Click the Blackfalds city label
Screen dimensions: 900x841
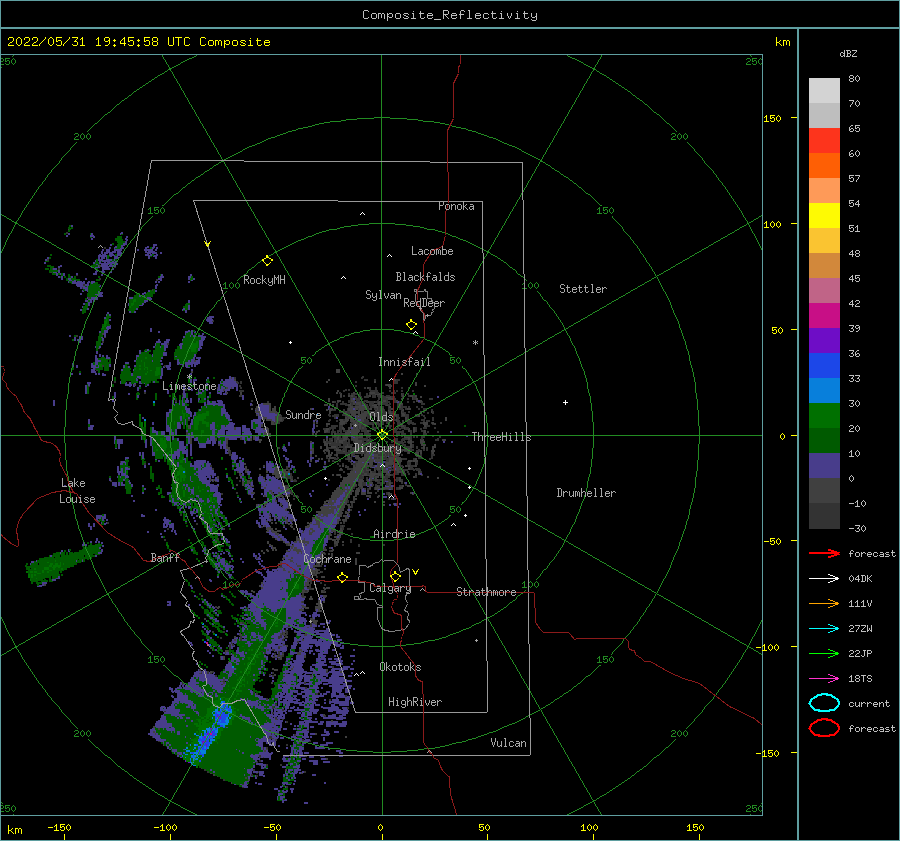coord(425,277)
